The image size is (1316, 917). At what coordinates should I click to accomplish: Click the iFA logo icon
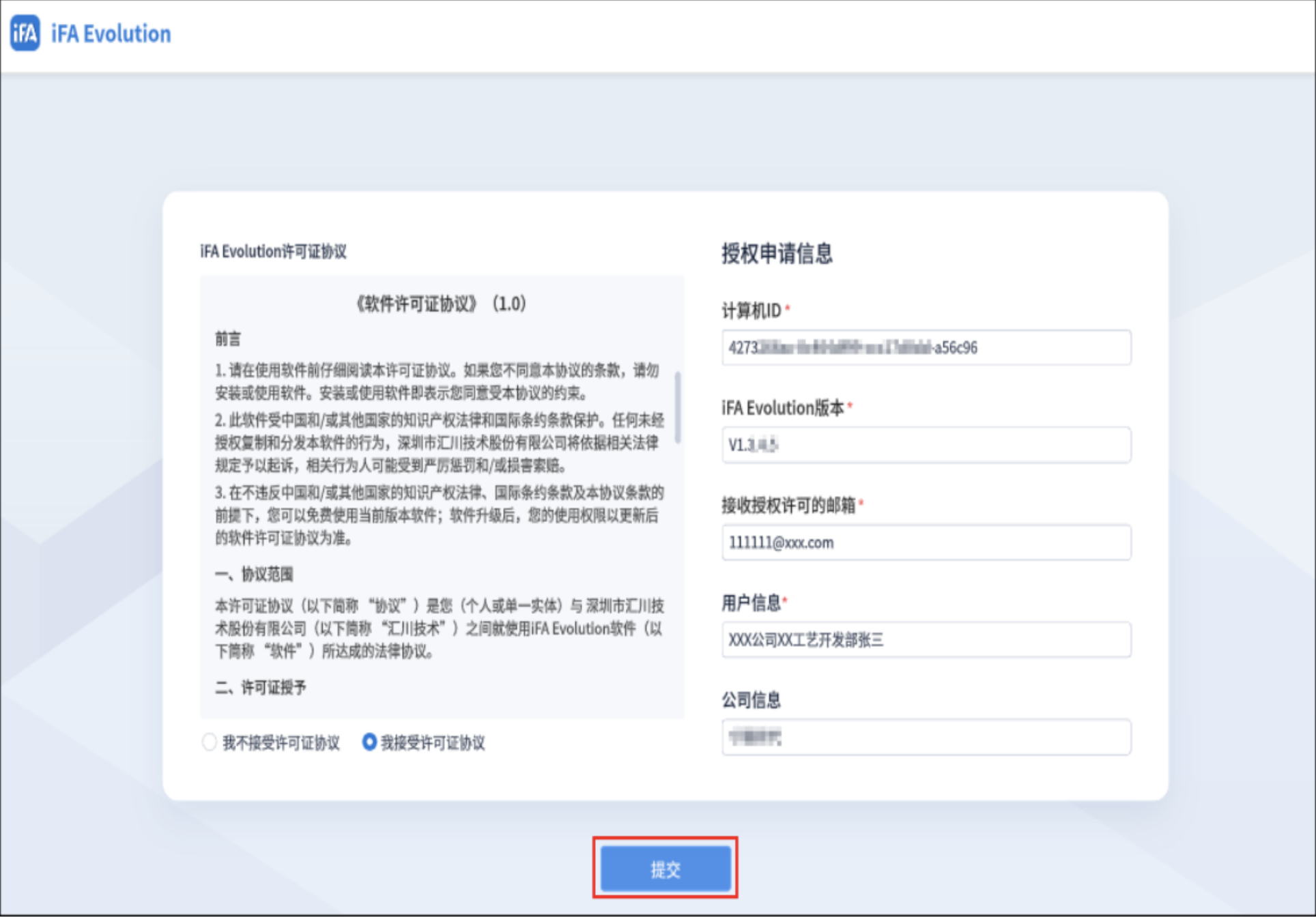pyautogui.click(x=25, y=33)
